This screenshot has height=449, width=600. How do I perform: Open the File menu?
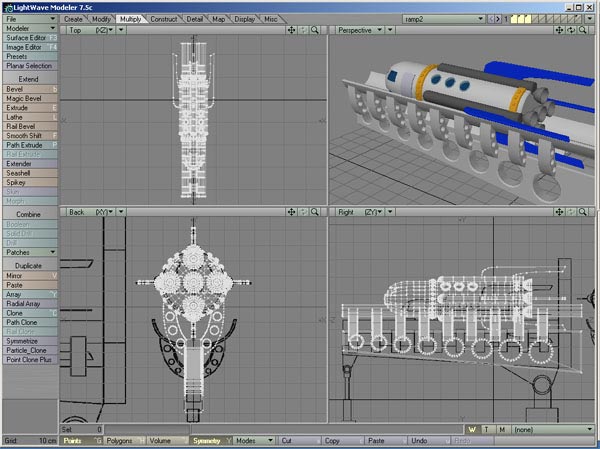[x=30, y=19]
